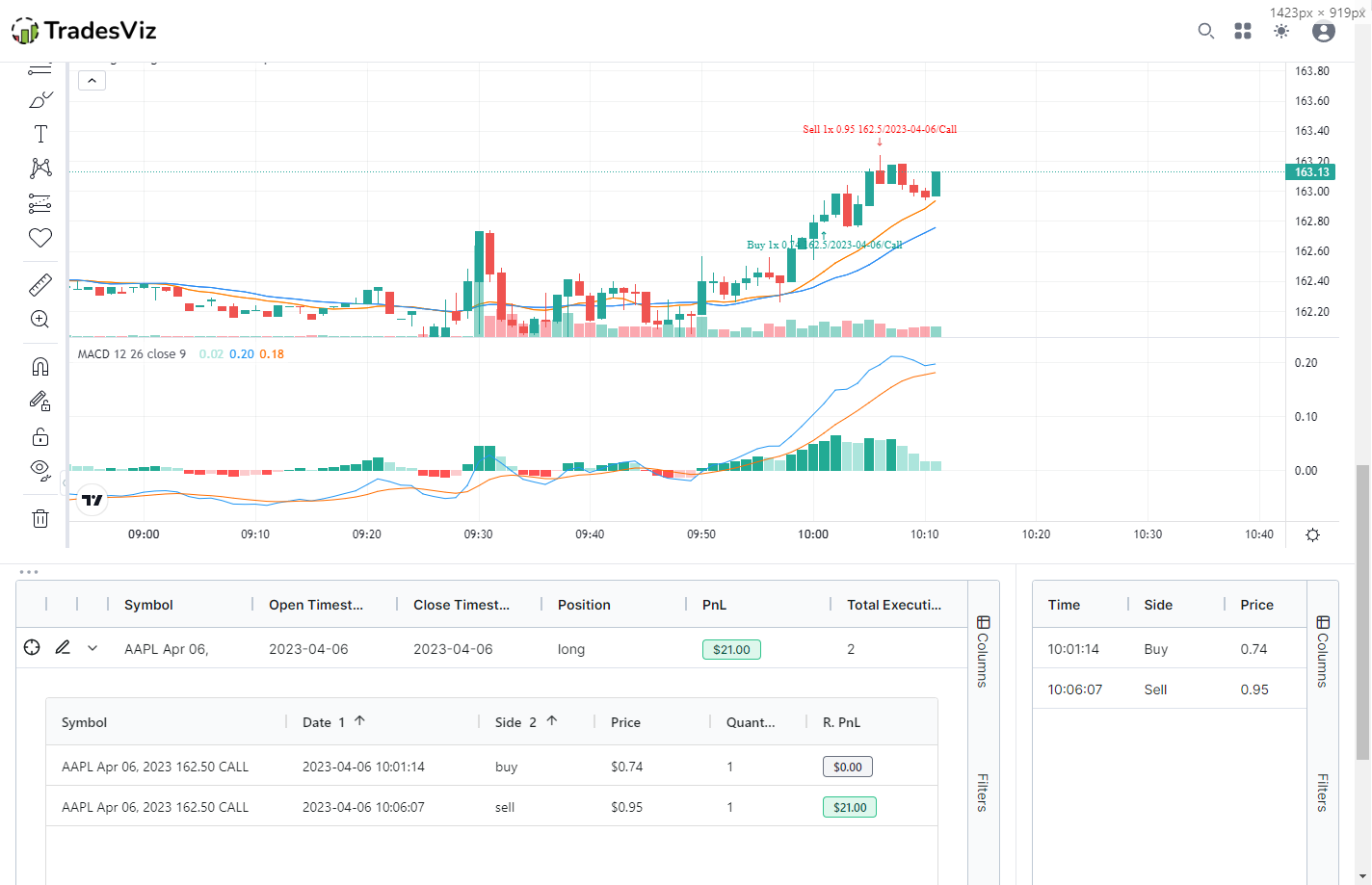Open the apps grid menu

pyautogui.click(x=1243, y=31)
